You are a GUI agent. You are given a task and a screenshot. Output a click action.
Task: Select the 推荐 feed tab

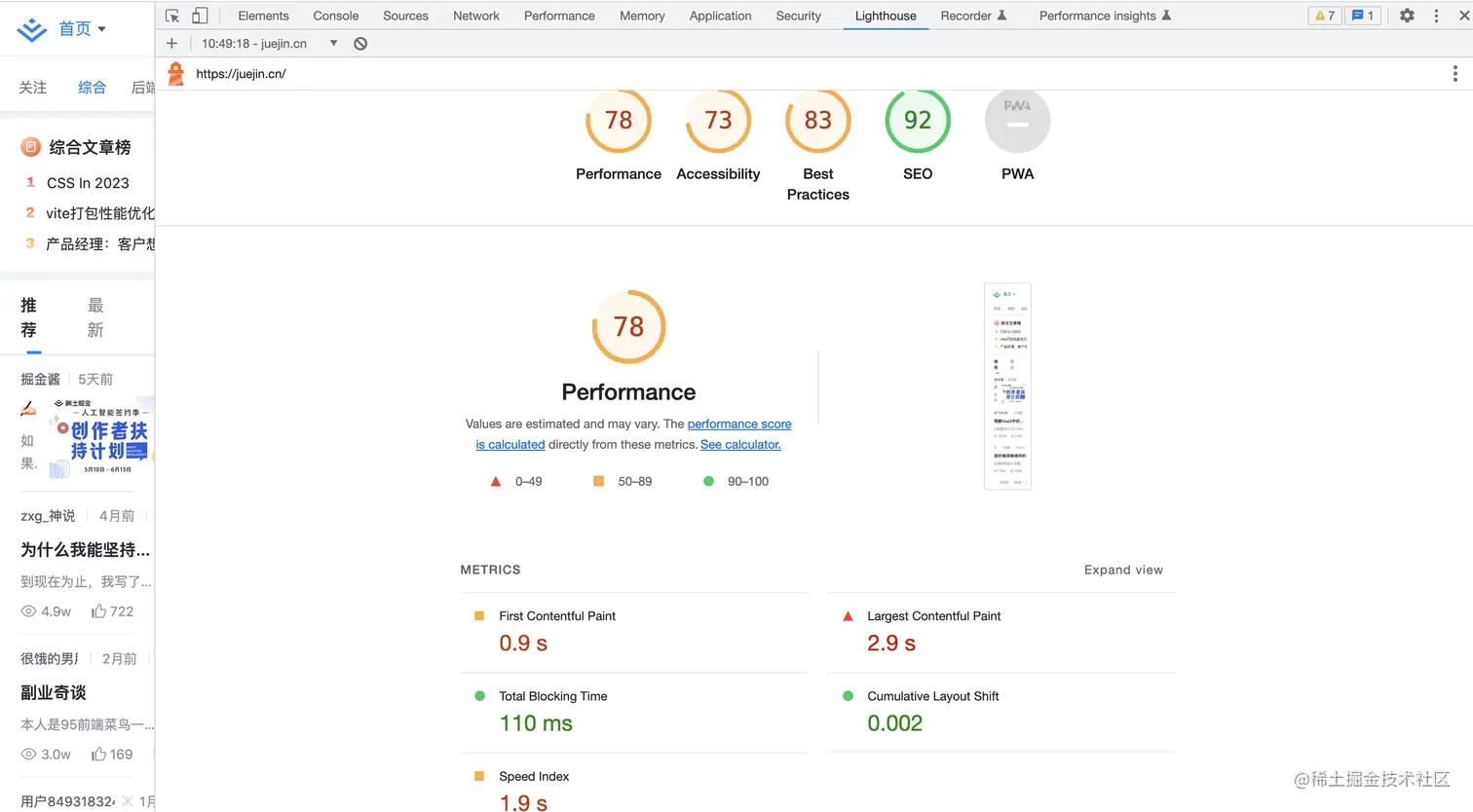coord(29,317)
